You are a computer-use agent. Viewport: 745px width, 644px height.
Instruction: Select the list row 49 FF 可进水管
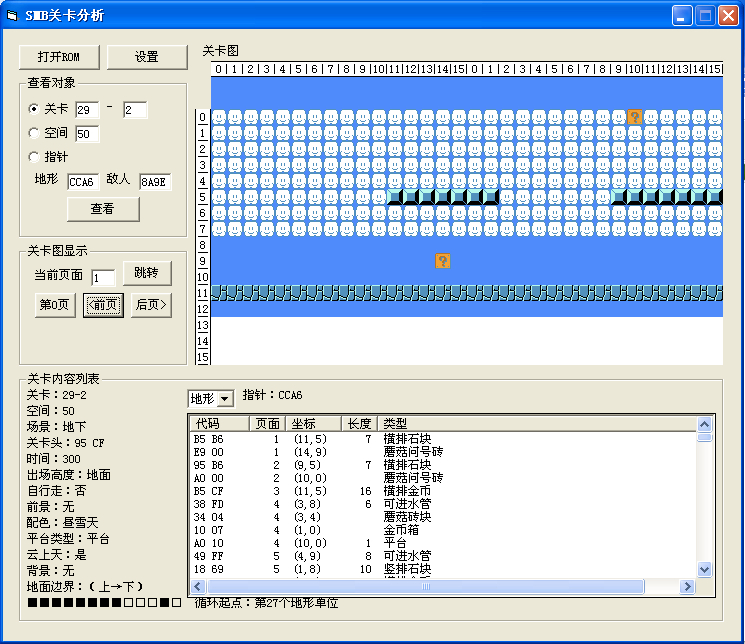(x=443, y=556)
